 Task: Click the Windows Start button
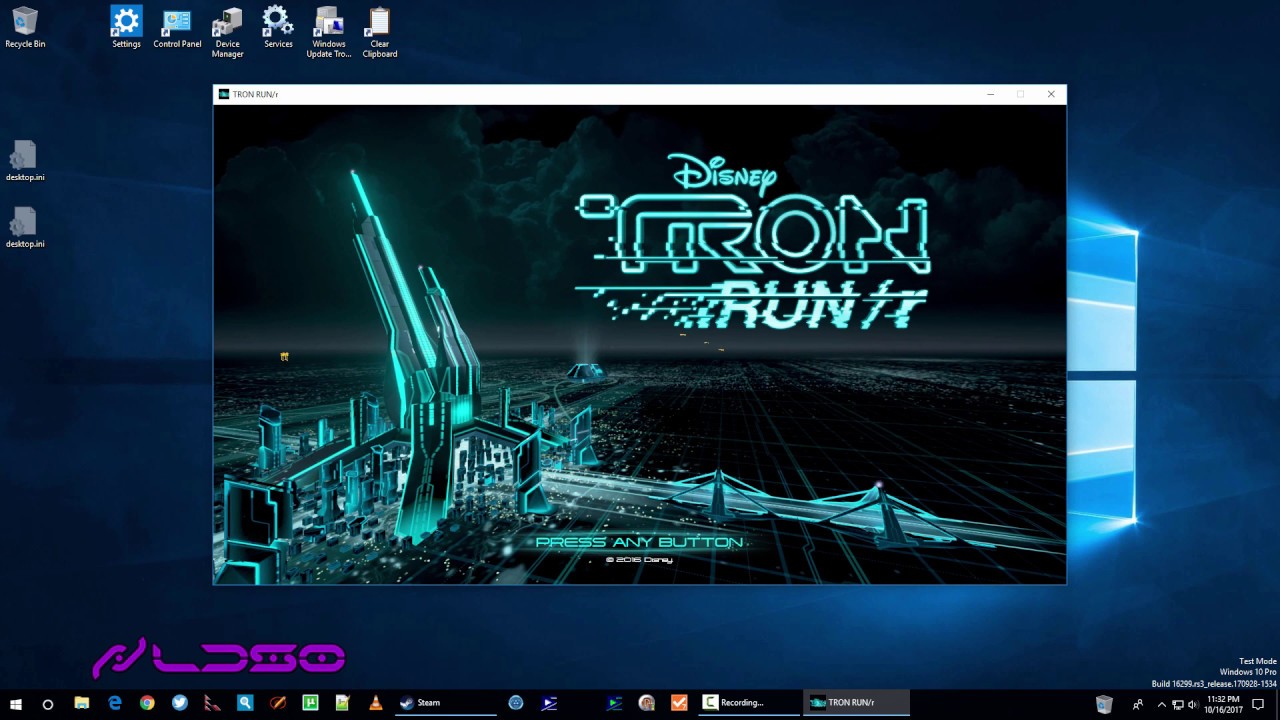click(x=16, y=703)
